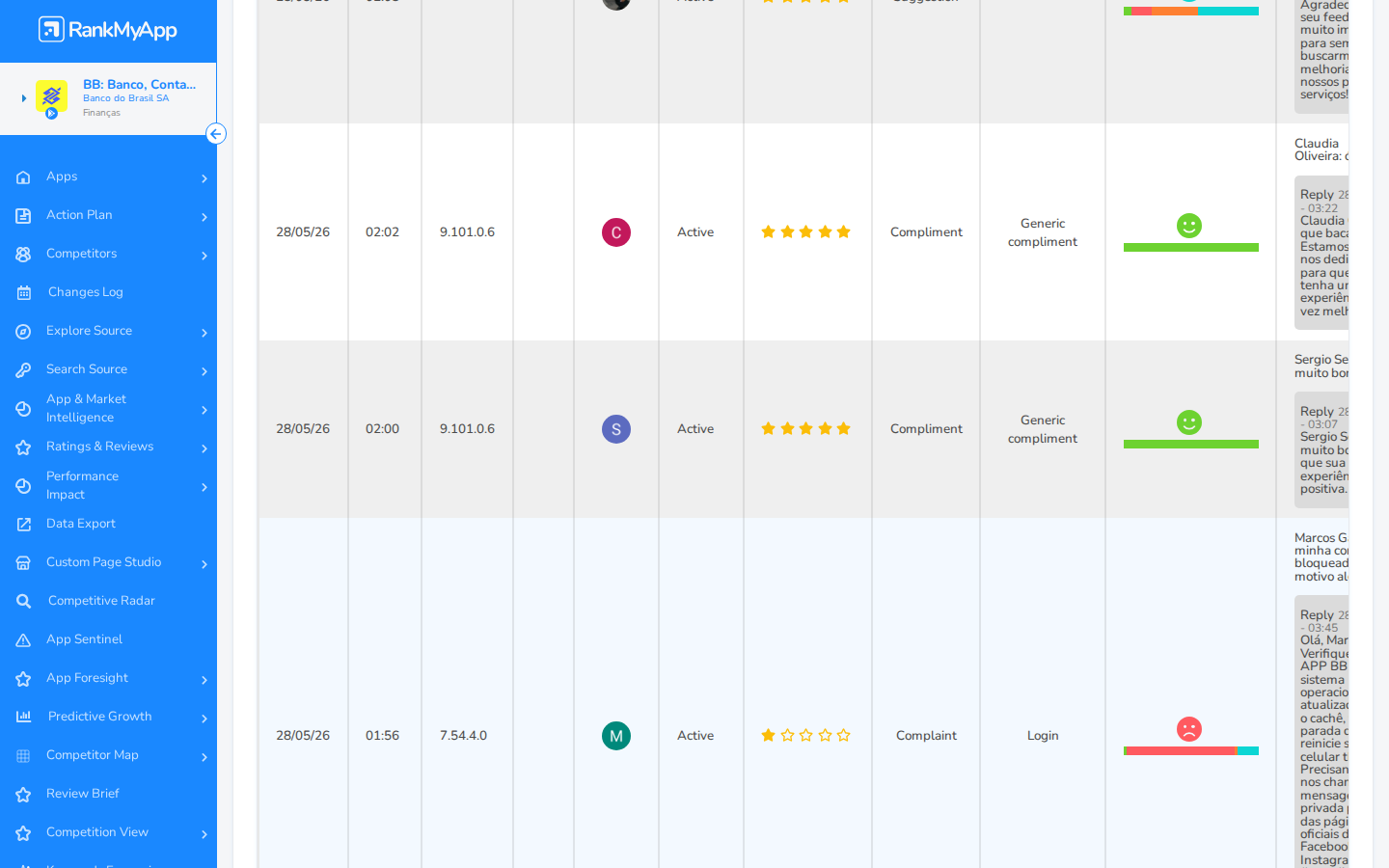The width and height of the screenshot is (1389, 868).
Task: Click happy sentiment face in 02:00 row
Action: (1189, 422)
